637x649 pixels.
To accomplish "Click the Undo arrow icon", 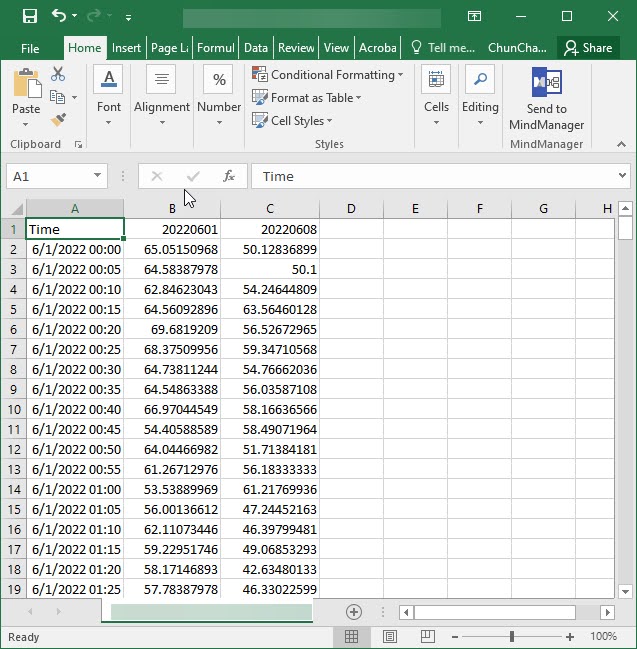I will click(x=59, y=16).
